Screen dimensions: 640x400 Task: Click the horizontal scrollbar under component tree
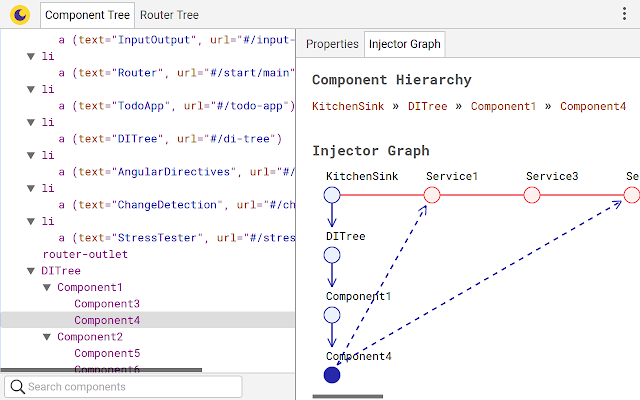coord(101,370)
